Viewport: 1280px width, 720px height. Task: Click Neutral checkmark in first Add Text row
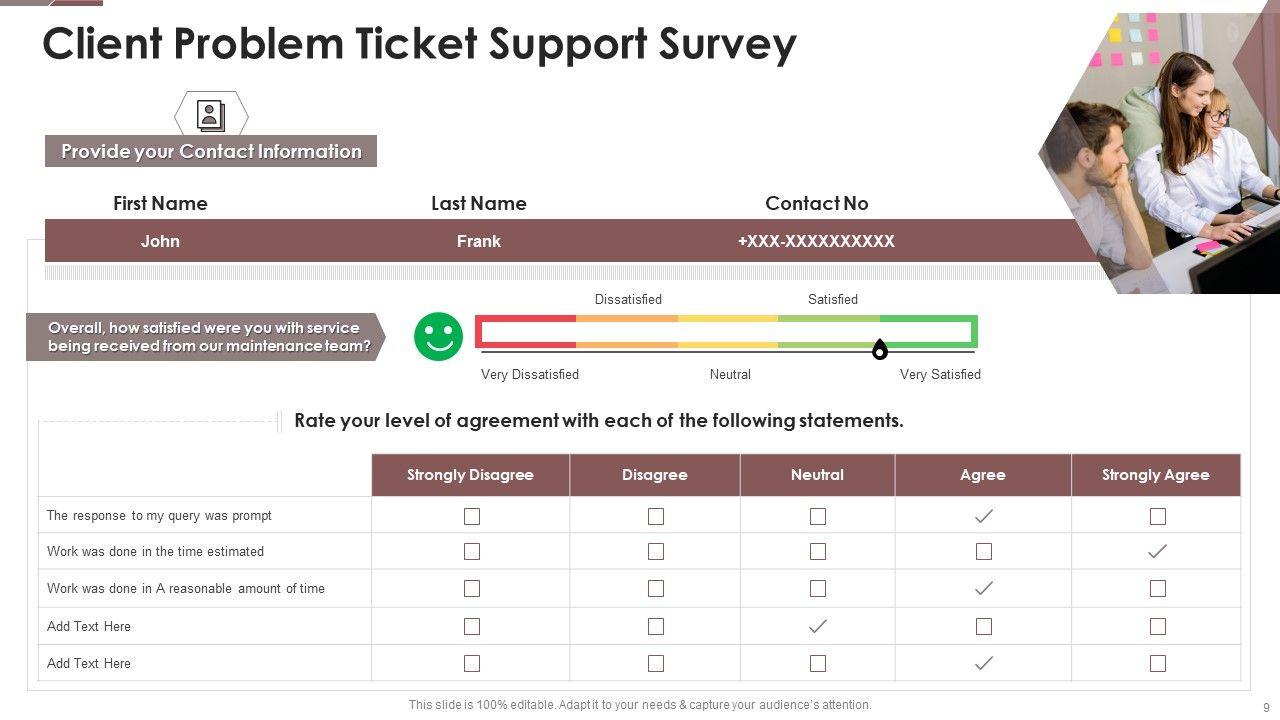coord(818,626)
